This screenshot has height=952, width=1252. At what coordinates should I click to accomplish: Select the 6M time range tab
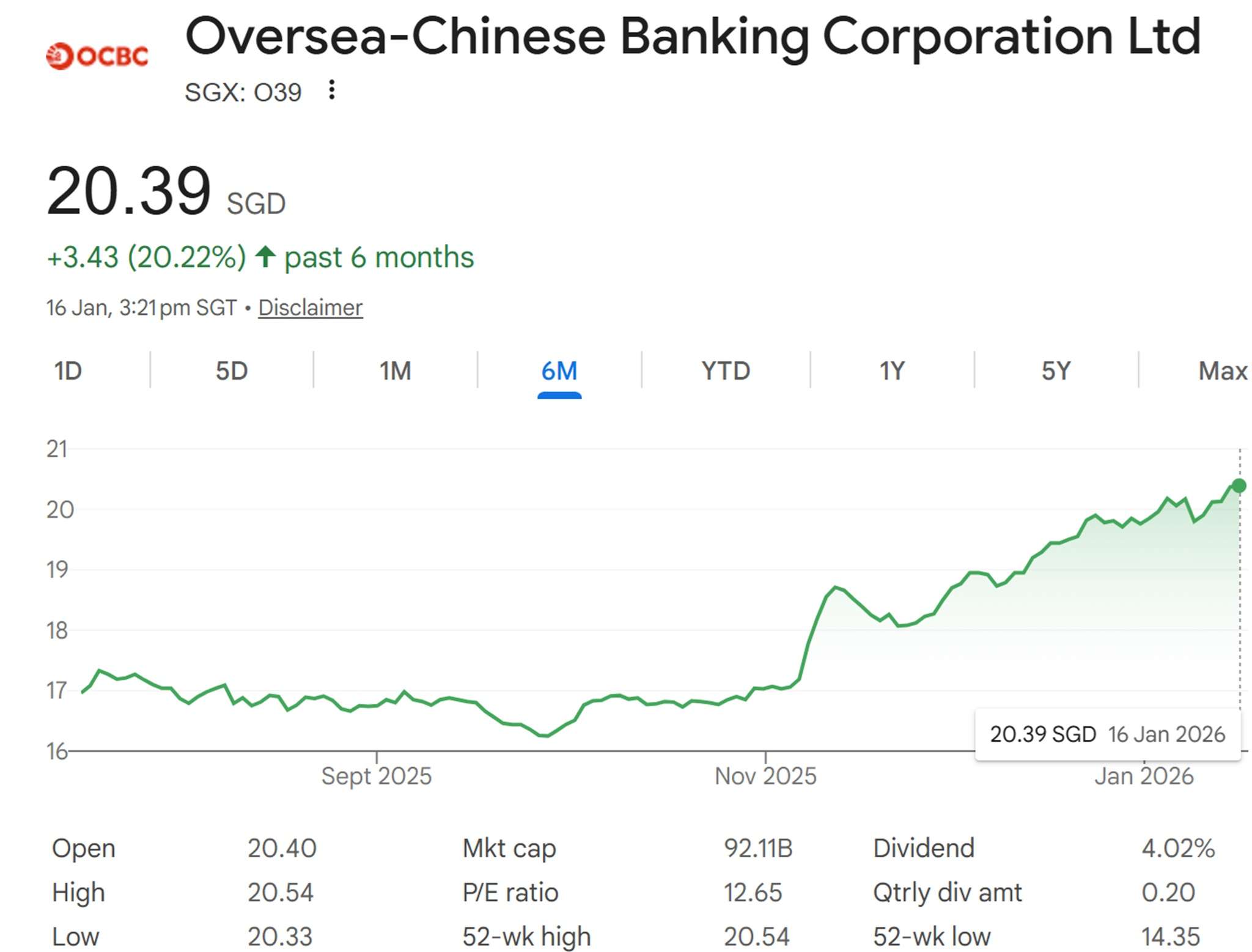click(559, 371)
